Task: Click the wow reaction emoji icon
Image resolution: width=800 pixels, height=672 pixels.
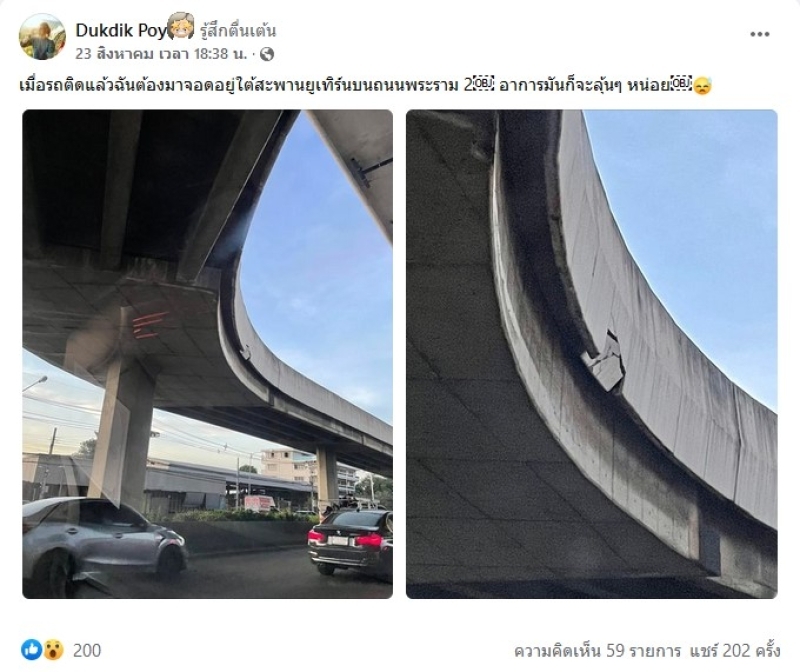Action: pos(53,650)
